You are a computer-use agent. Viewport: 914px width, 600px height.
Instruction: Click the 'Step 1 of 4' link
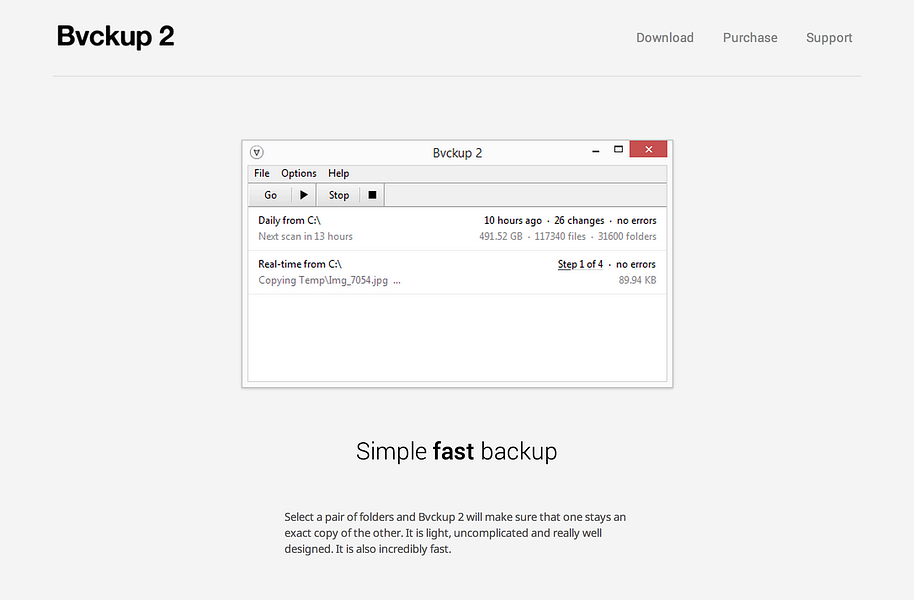coord(580,264)
